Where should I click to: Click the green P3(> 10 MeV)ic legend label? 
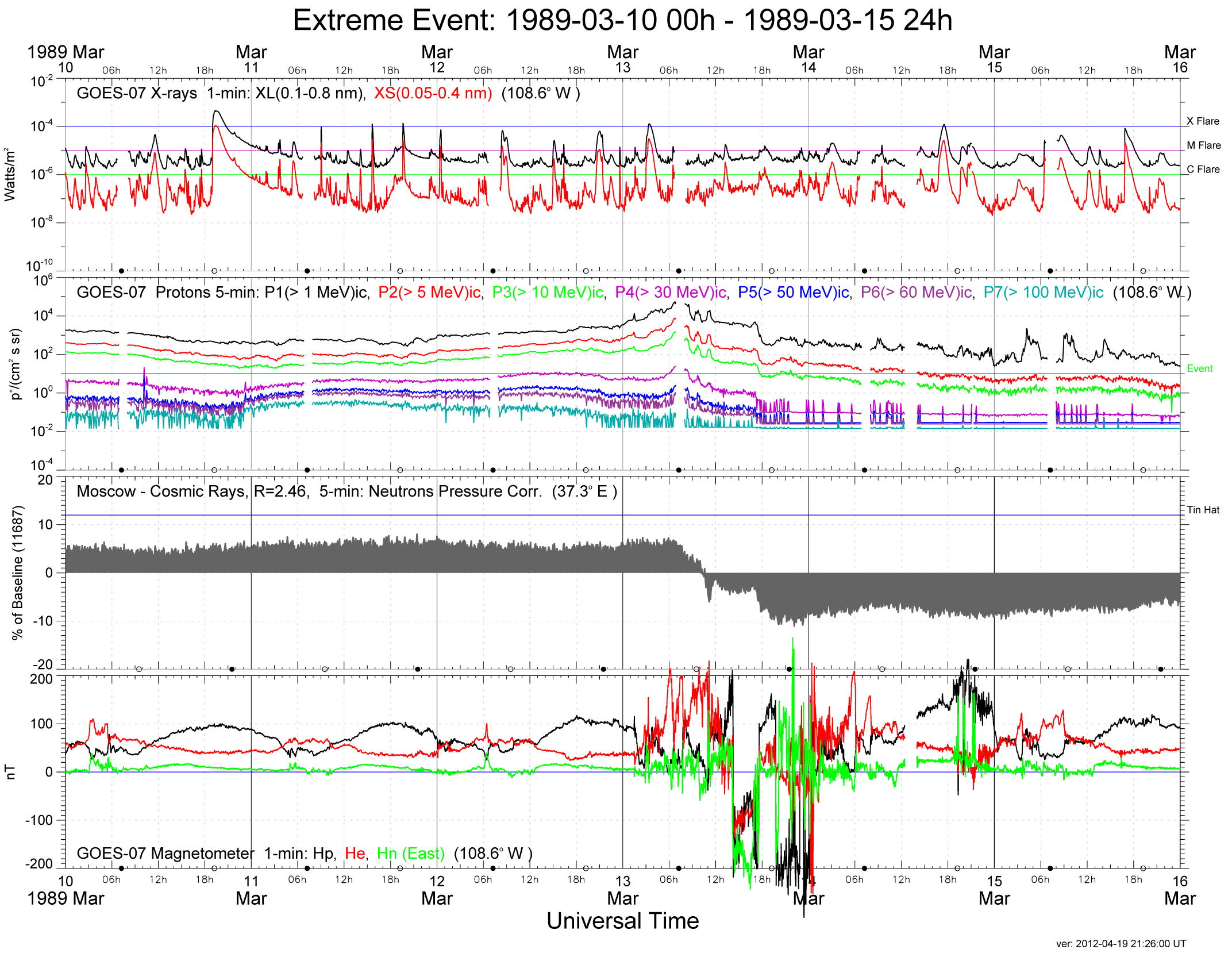[548, 292]
